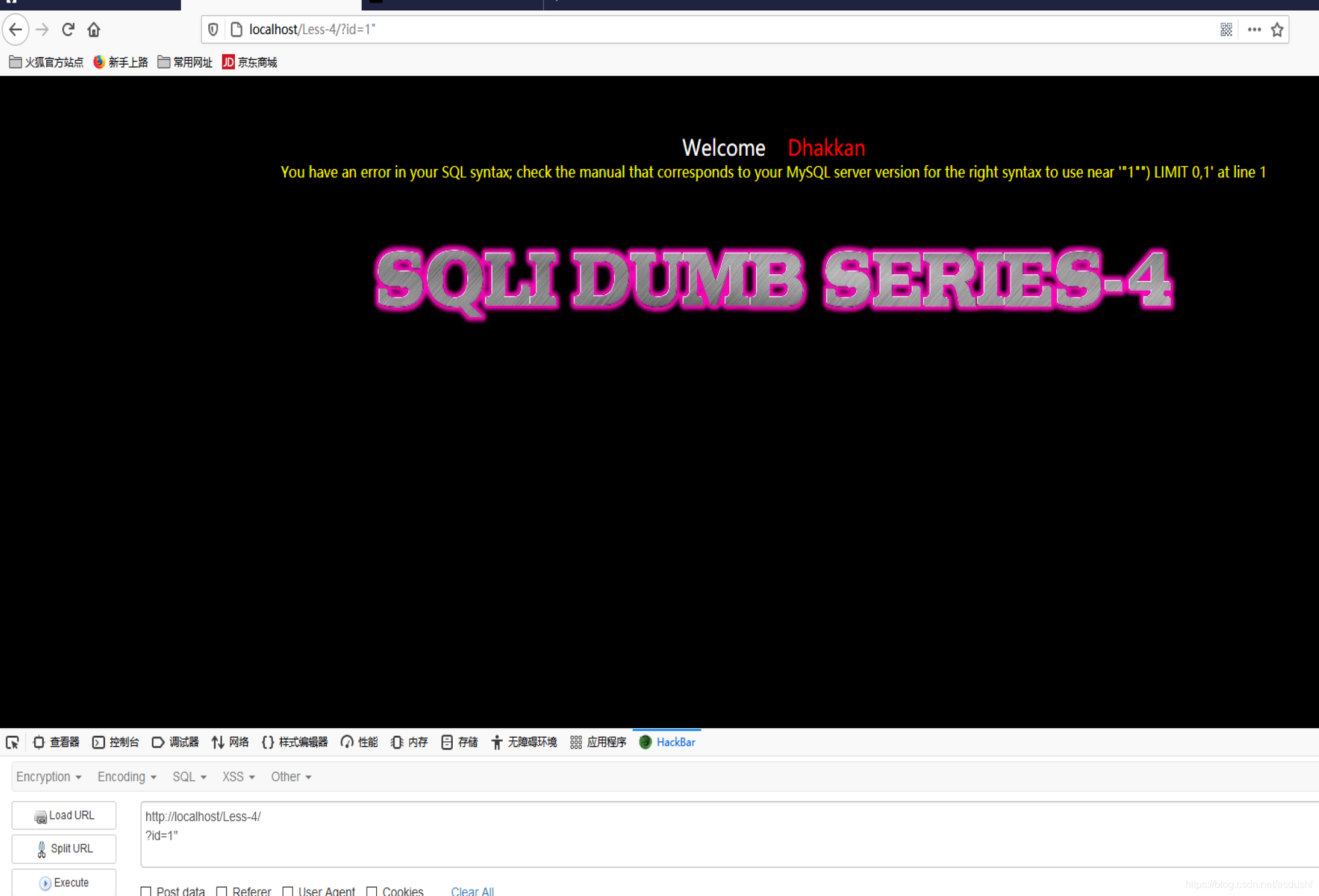
Task: Check the Cookies option
Action: 372,891
